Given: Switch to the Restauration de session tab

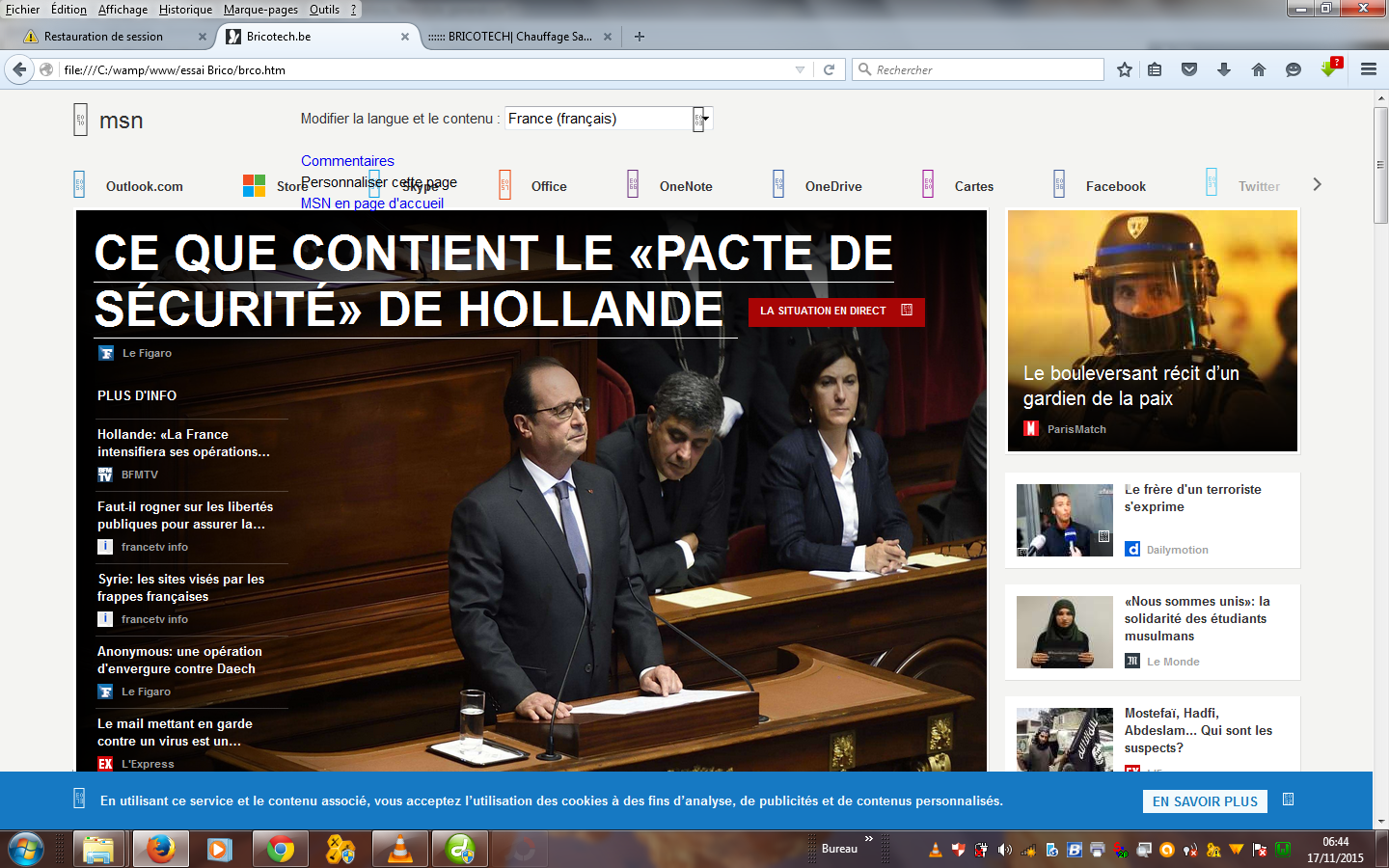Looking at the screenshot, I should click(x=103, y=37).
